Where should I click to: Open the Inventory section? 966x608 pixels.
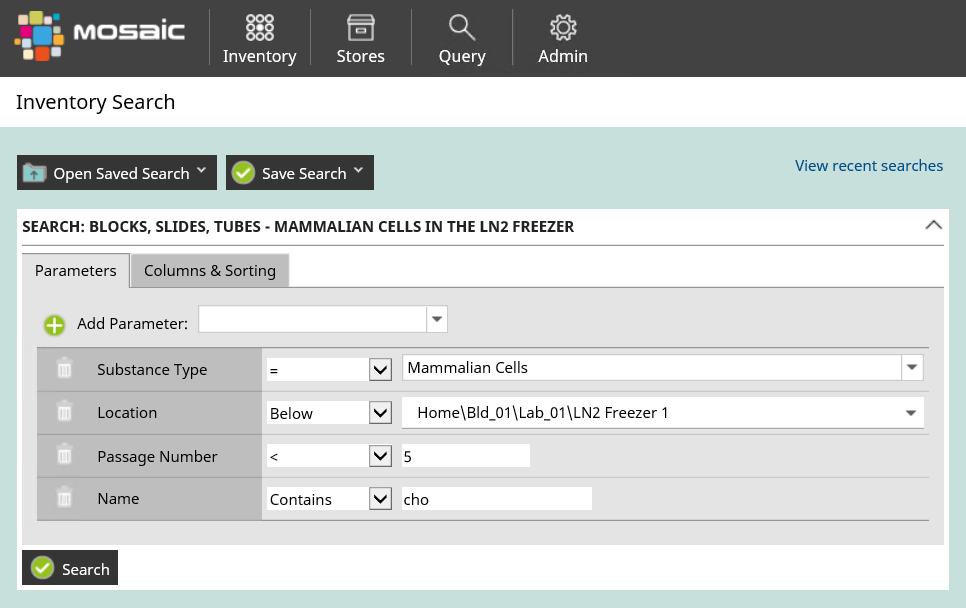259,38
